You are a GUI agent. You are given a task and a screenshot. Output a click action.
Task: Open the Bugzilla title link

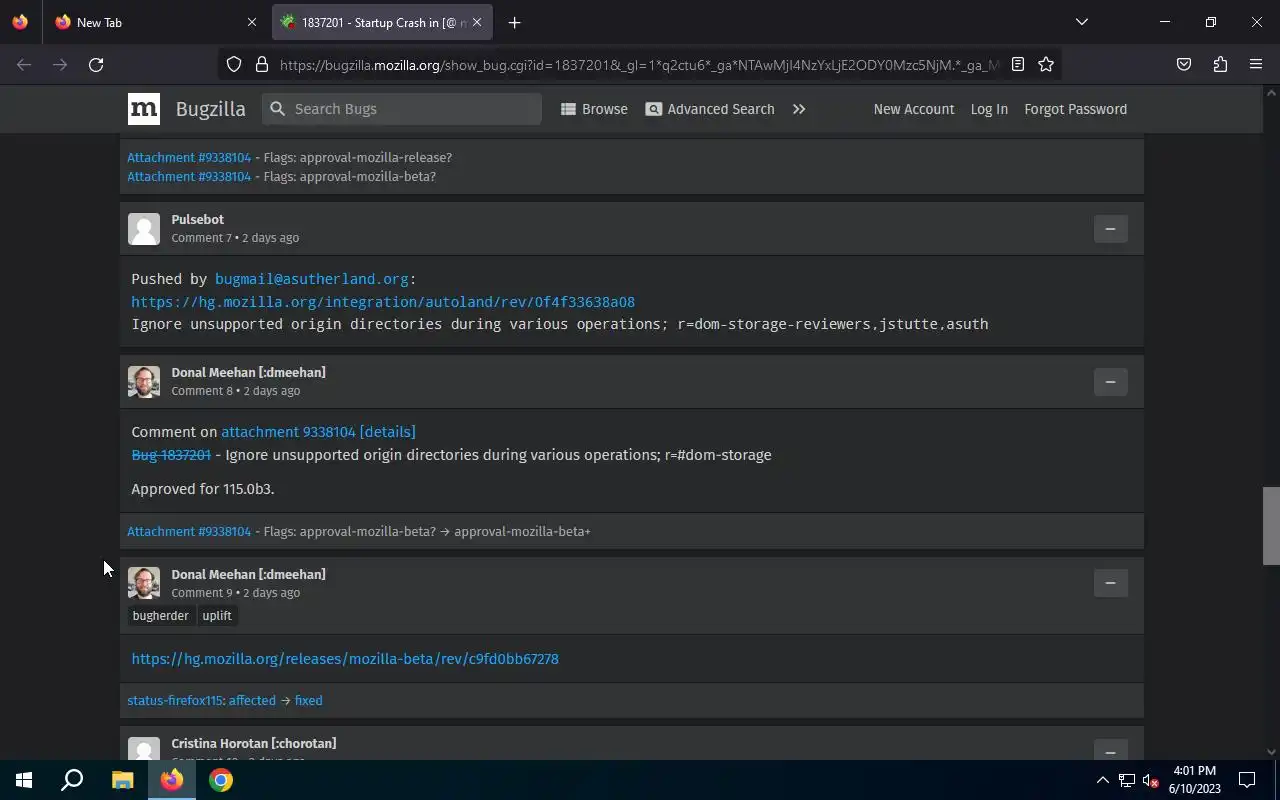(210, 109)
